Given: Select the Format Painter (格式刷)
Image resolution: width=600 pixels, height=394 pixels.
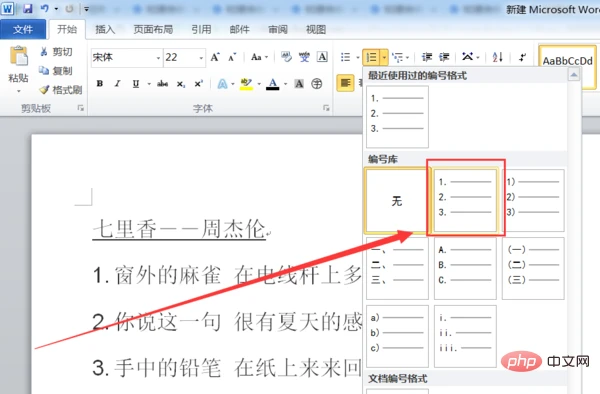Looking at the screenshot, I should pyautogui.click(x=61, y=90).
